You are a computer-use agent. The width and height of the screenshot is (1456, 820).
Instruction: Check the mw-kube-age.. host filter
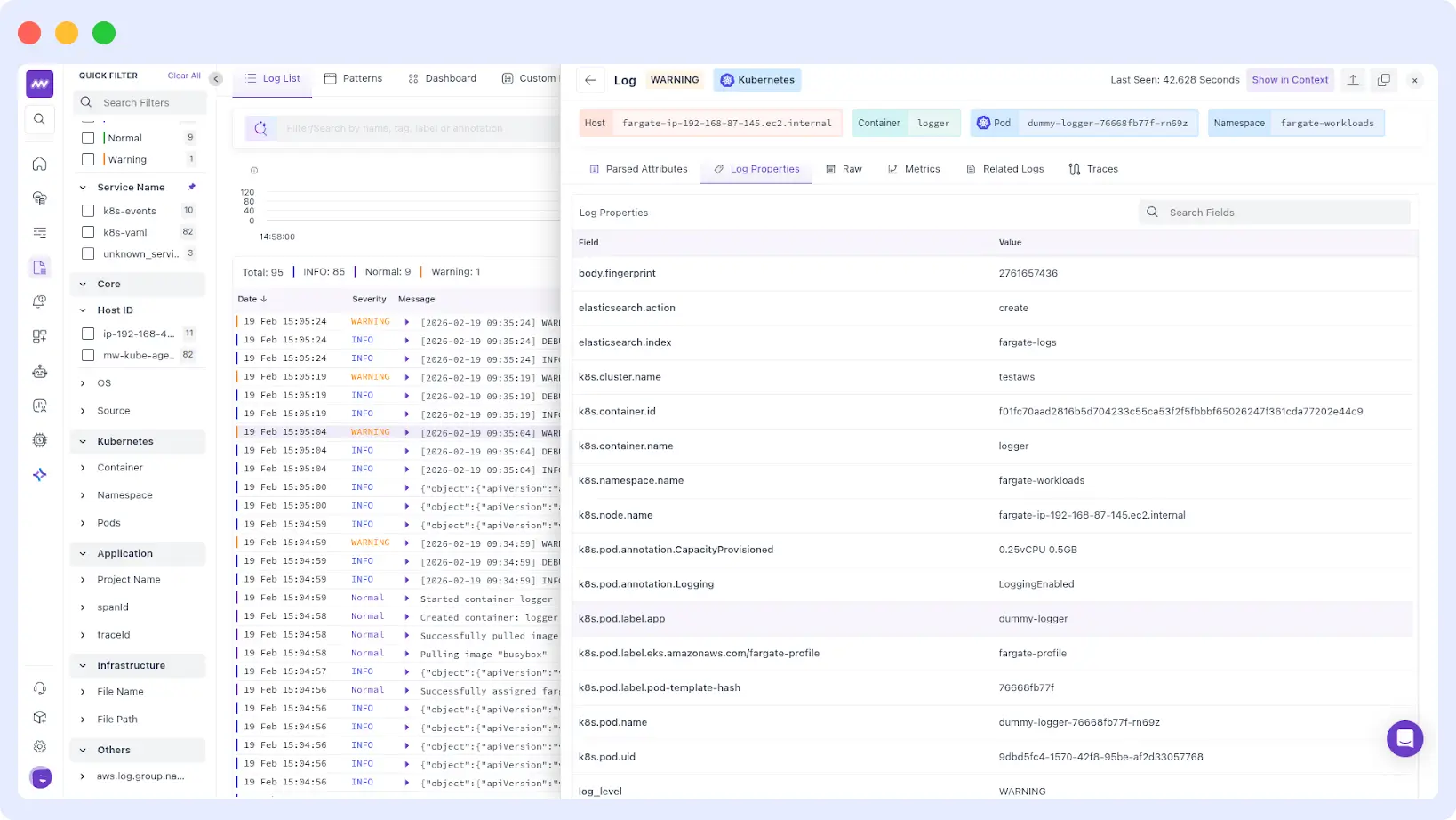pyautogui.click(x=88, y=355)
